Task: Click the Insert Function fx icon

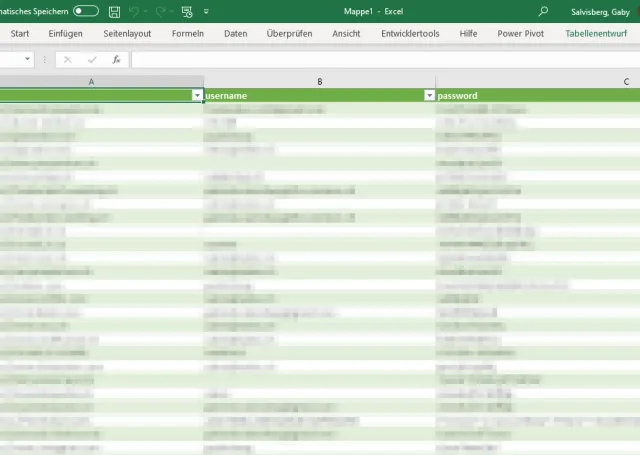Action: (116, 59)
